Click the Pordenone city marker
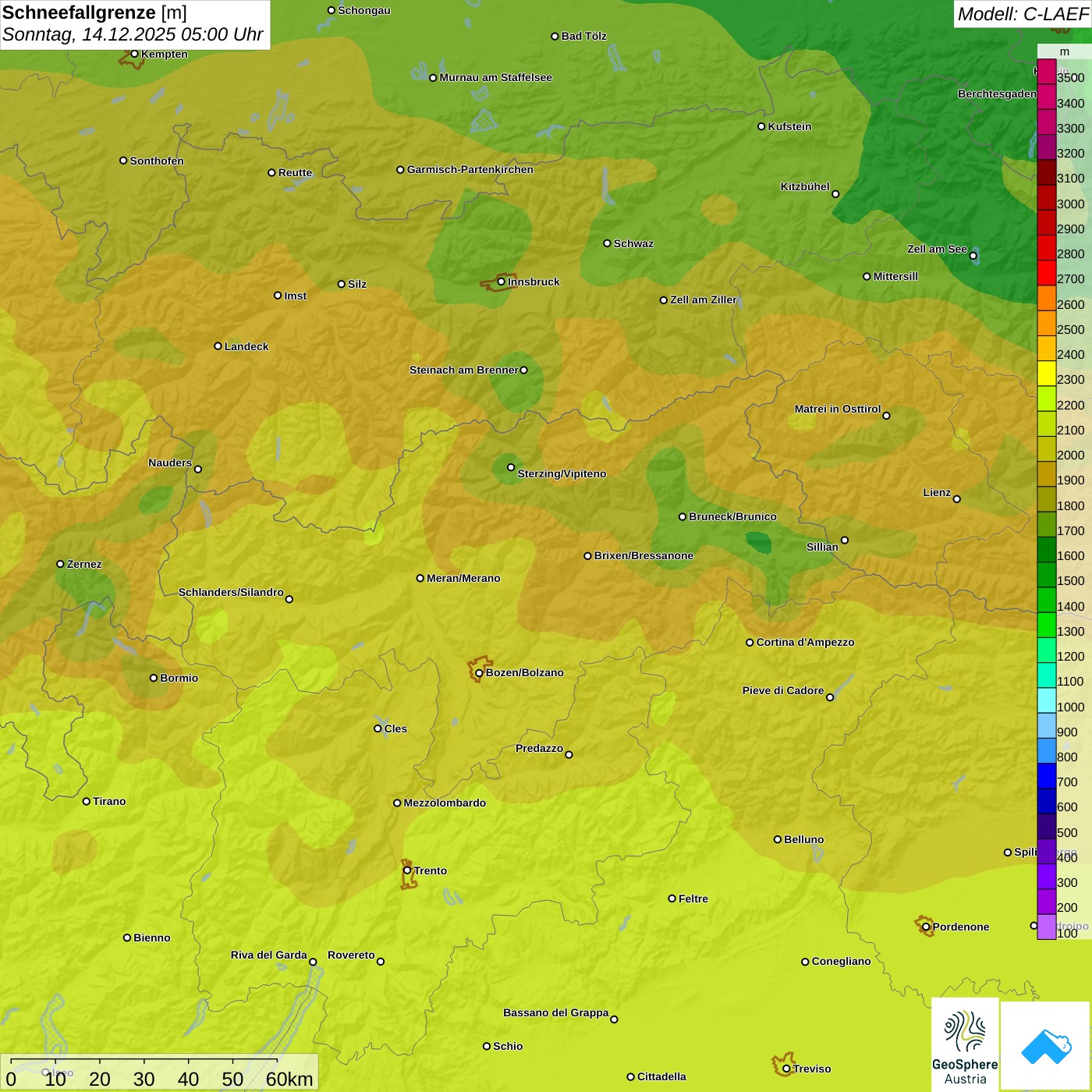The height and width of the screenshot is (1092, 1092). point(926,927)
